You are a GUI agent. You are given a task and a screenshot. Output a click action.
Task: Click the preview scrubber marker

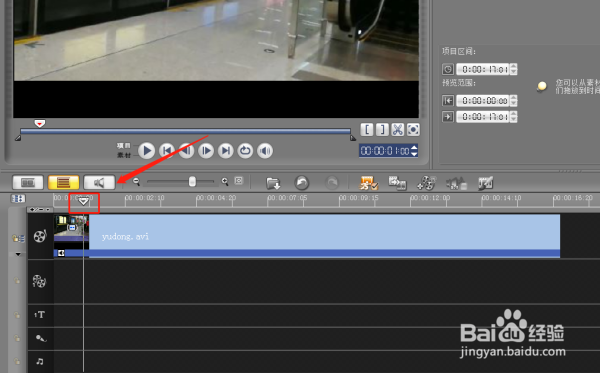(x=40, y=124)
